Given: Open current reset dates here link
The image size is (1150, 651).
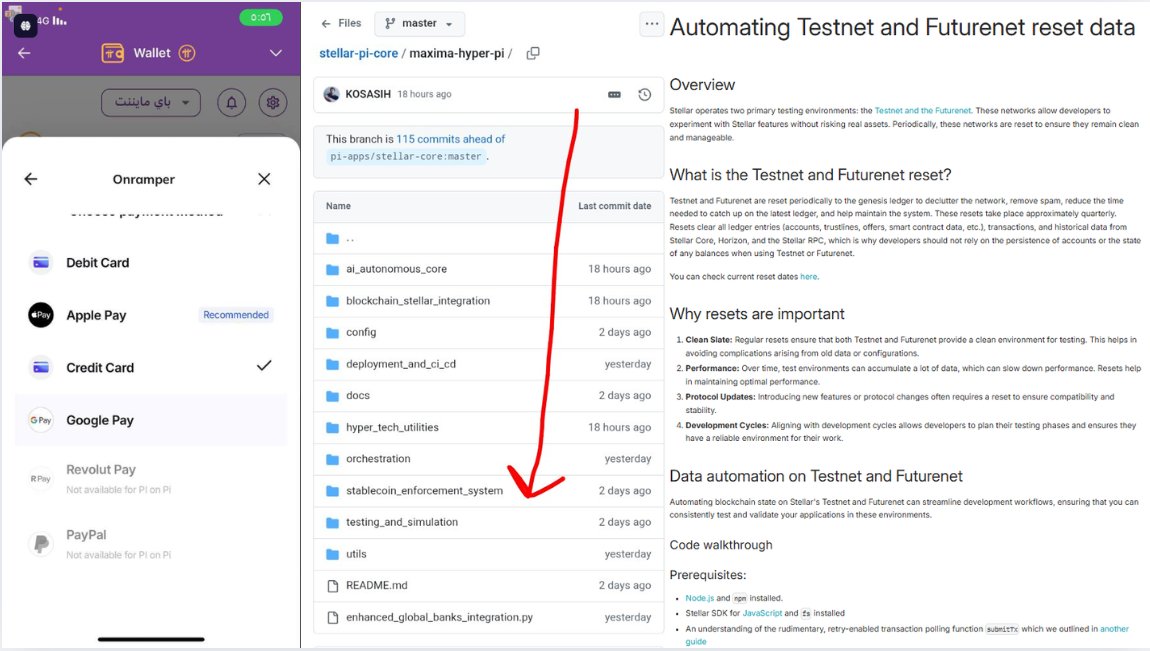Looking at the screenshot, I should pyautogui.click(x=808, y=277).
